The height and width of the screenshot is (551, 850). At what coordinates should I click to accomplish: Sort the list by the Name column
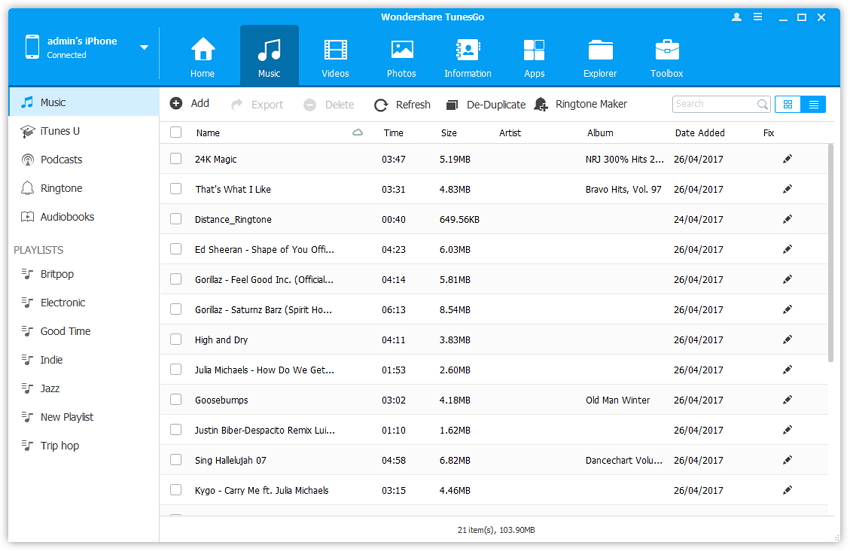[208, 132]
